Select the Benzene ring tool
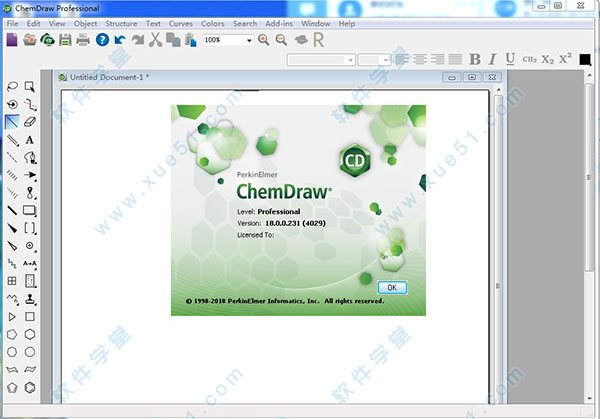The image size is (600, 419). [30, 387]
